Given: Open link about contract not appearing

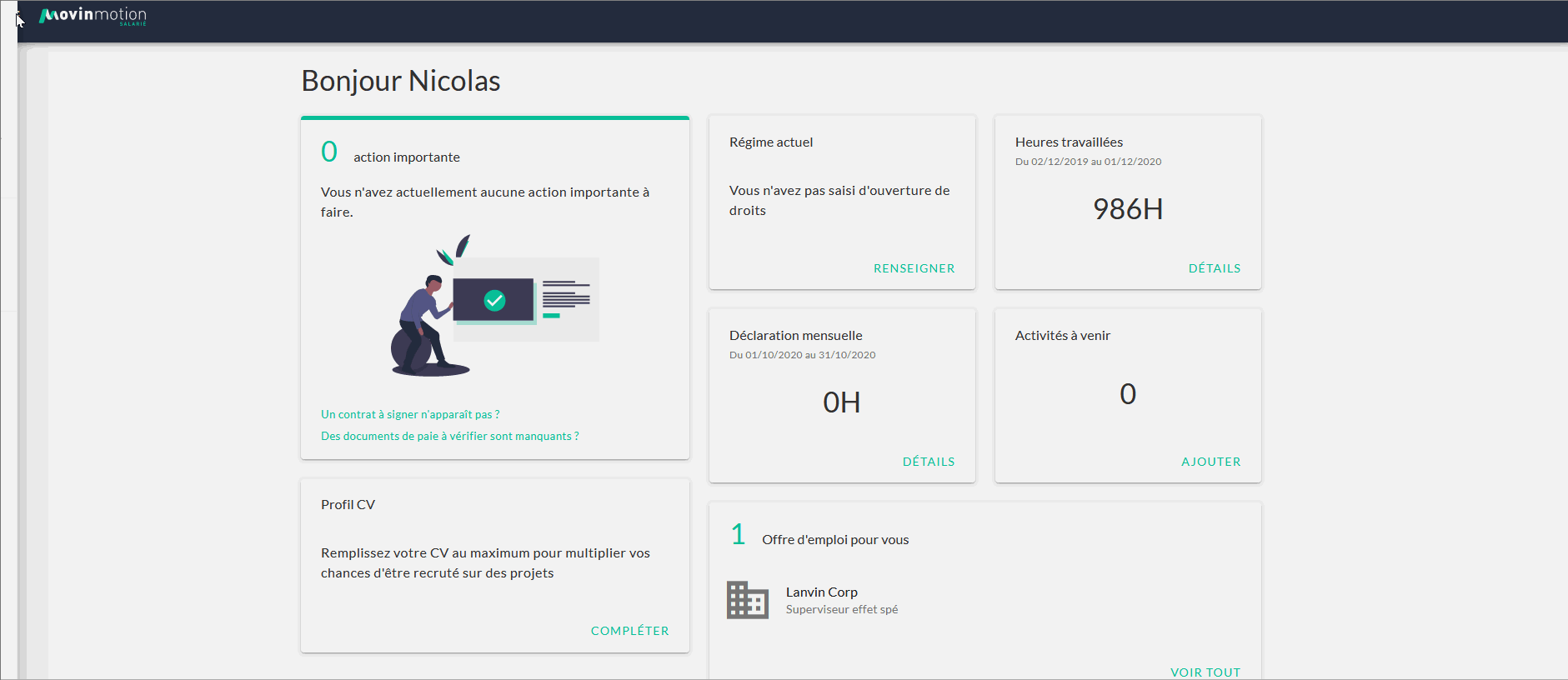Looking at the screenshot, I should tap(410, 414).
